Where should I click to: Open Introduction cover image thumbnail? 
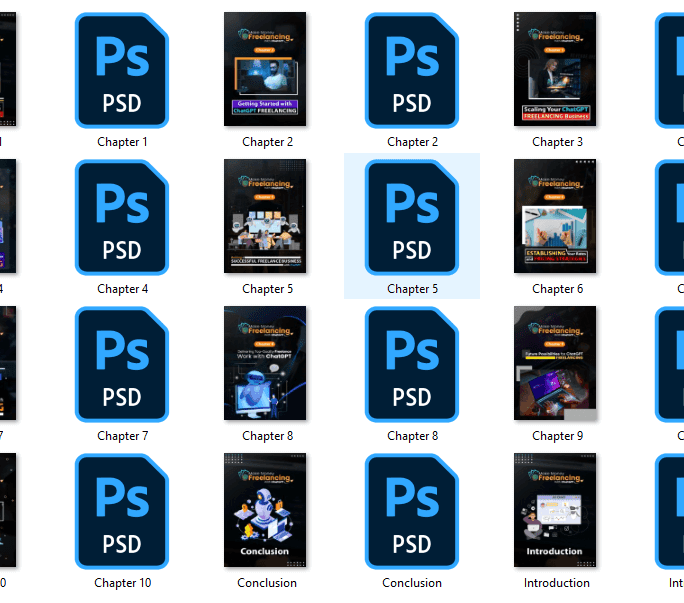pos(555,510)
